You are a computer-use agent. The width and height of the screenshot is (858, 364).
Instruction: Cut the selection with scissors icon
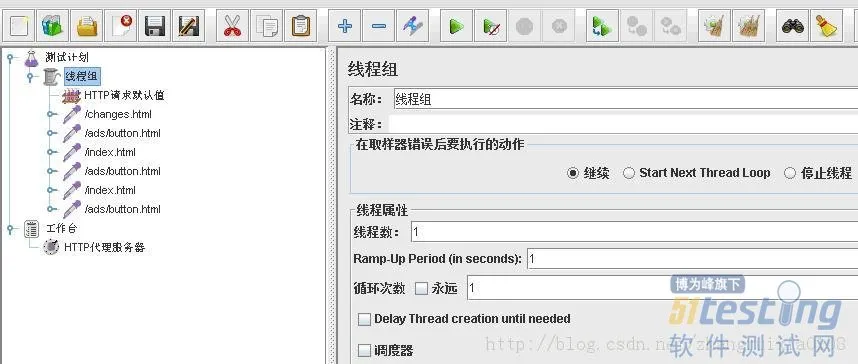click(x=232, y=26)
